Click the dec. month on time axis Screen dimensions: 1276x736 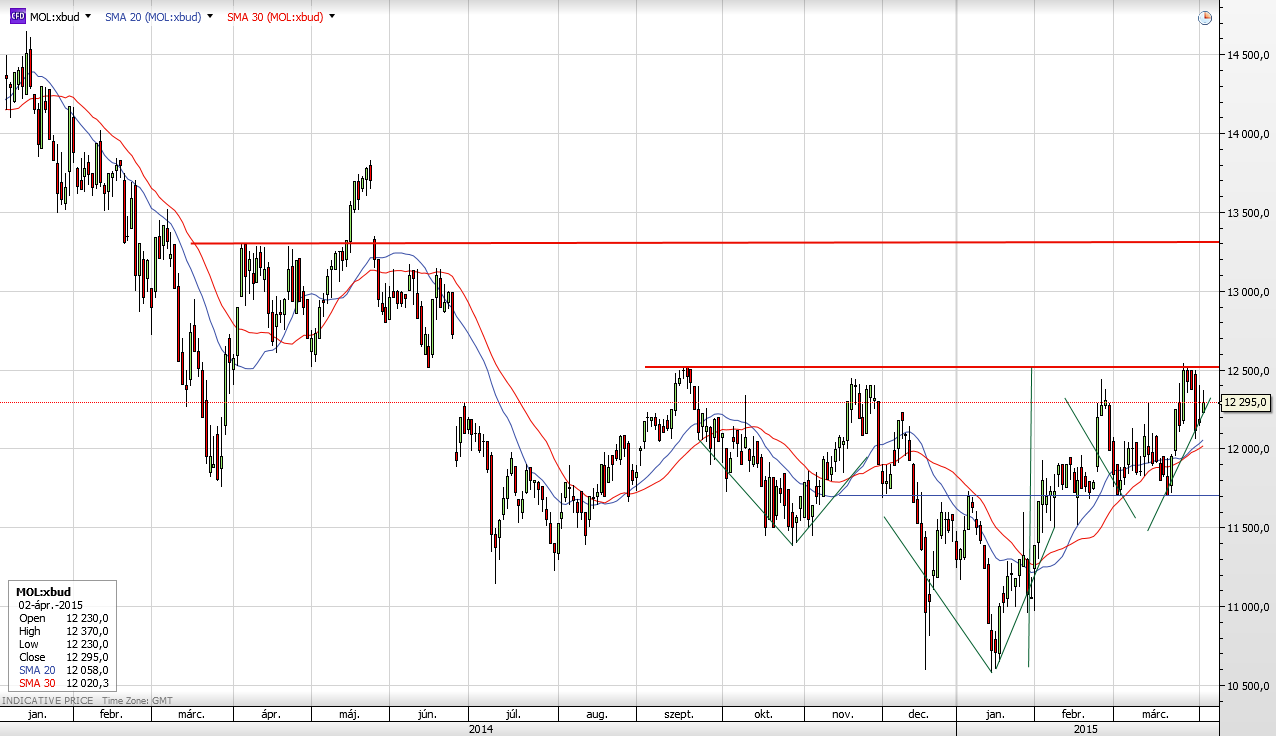pos(918,715)
